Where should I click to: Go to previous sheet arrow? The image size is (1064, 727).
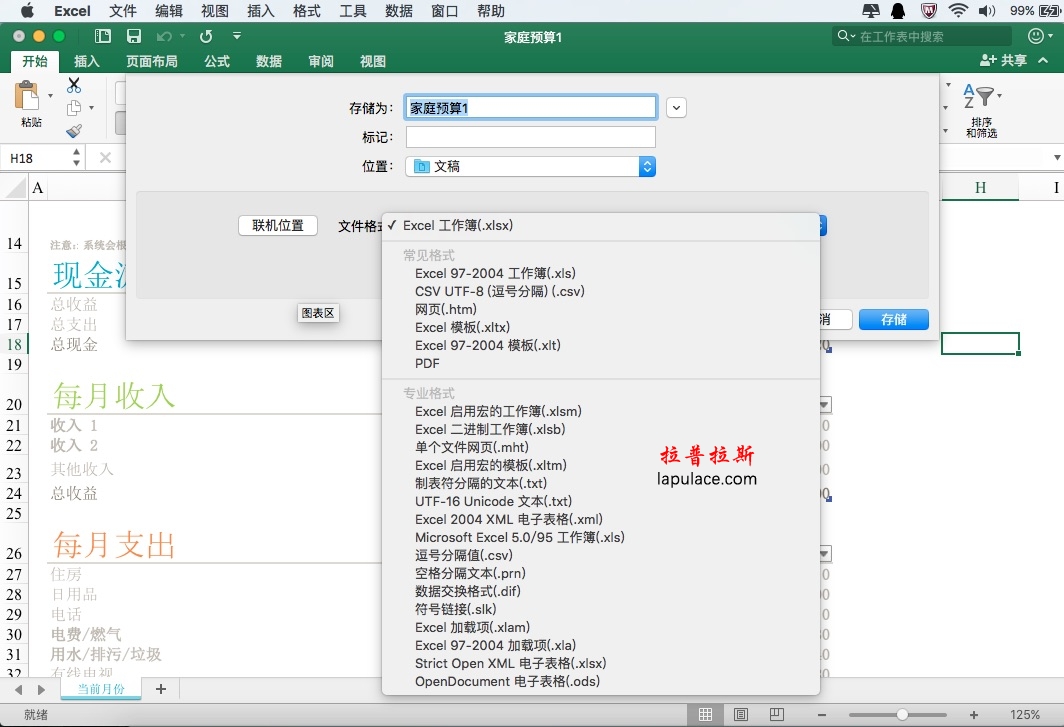pyautogui.click(x=18, y=690)
